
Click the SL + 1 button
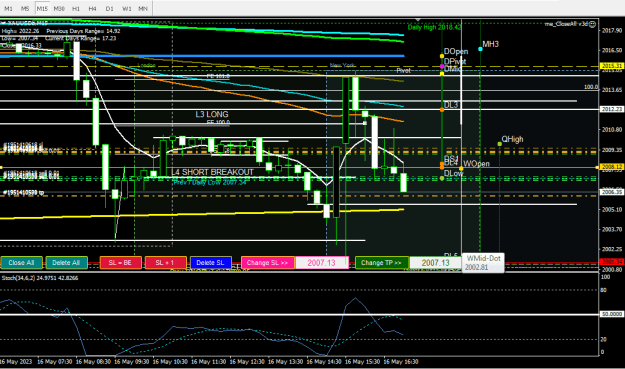click(x=165, y=263)
